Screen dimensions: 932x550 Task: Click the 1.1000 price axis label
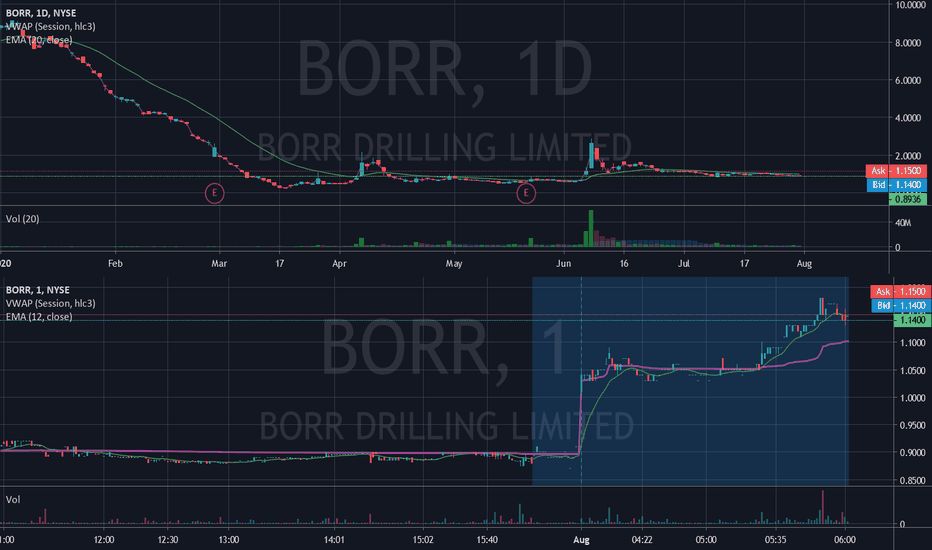coord(912,342)
